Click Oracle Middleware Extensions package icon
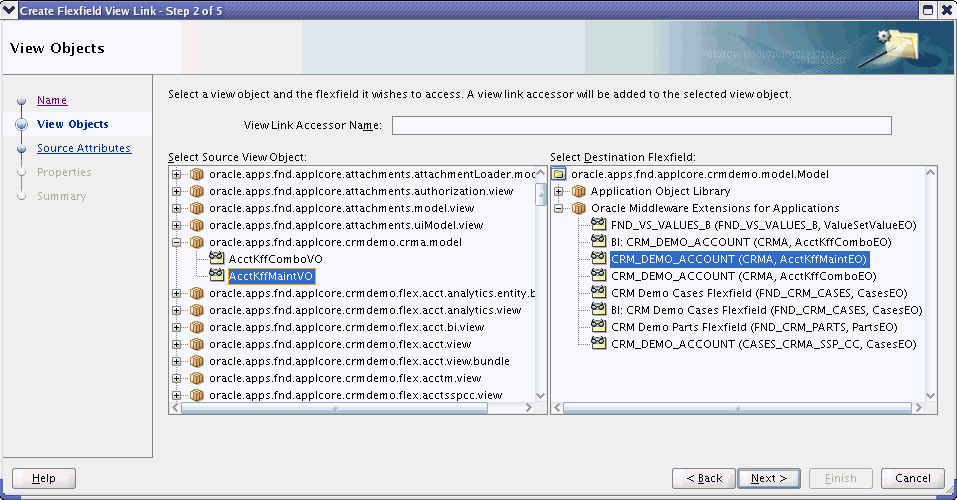Screen dimensions: 957x500 tap(578, 209)
